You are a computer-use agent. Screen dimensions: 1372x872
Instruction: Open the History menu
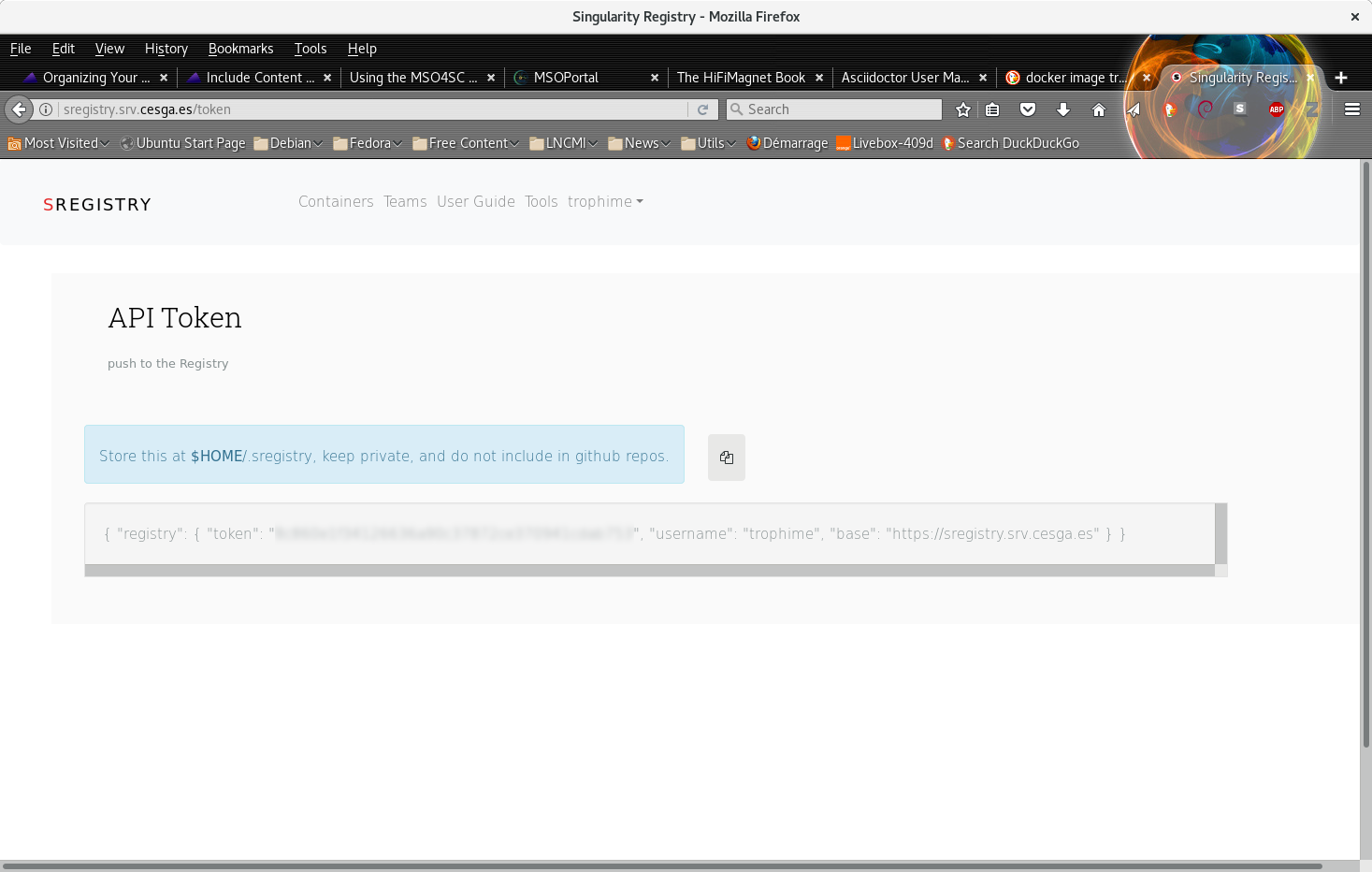[x=166, y=49]
